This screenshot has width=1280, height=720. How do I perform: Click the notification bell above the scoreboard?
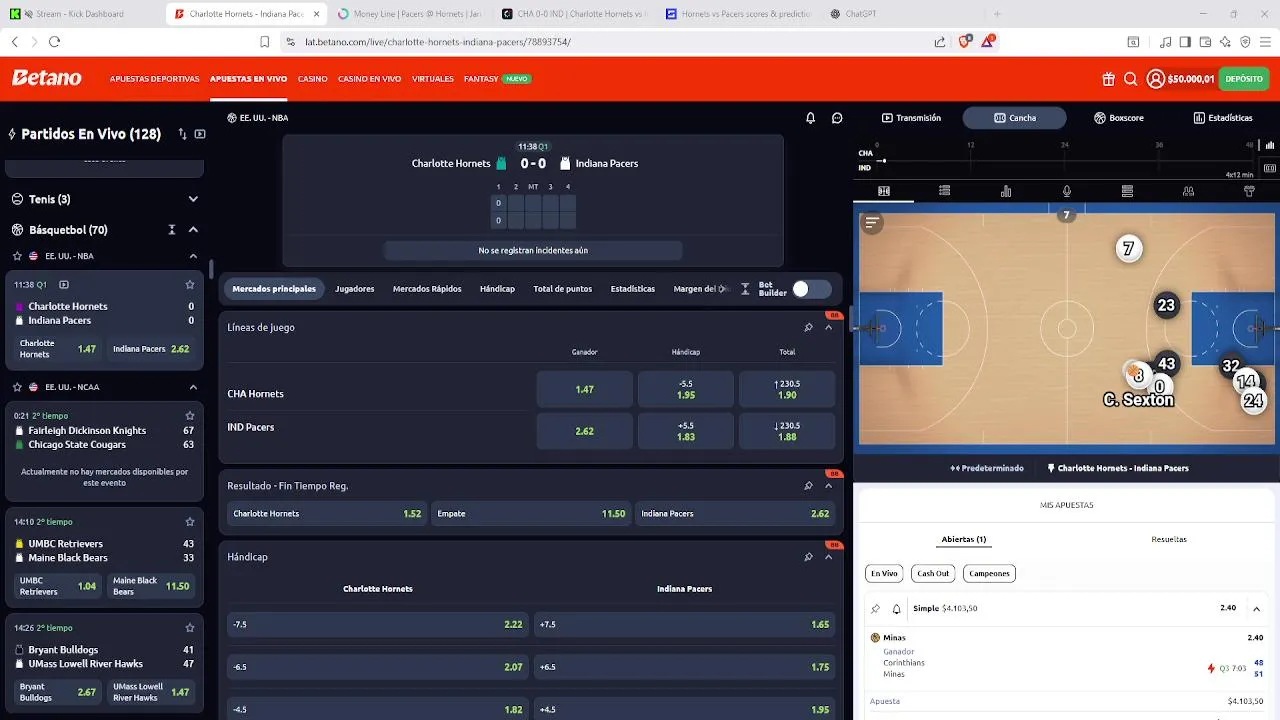(x=811, y=118)
